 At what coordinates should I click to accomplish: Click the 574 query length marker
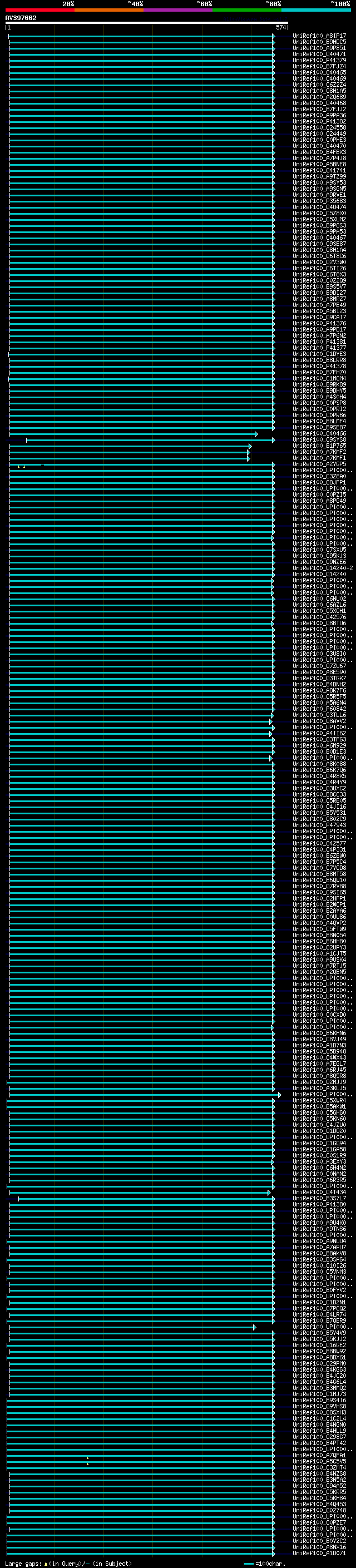click(280, 27)
